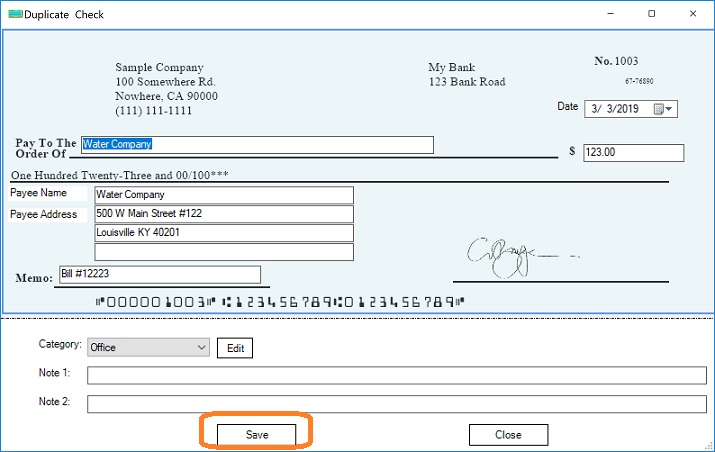Click the signature image on check
The image size is (715, 452).
523,258
